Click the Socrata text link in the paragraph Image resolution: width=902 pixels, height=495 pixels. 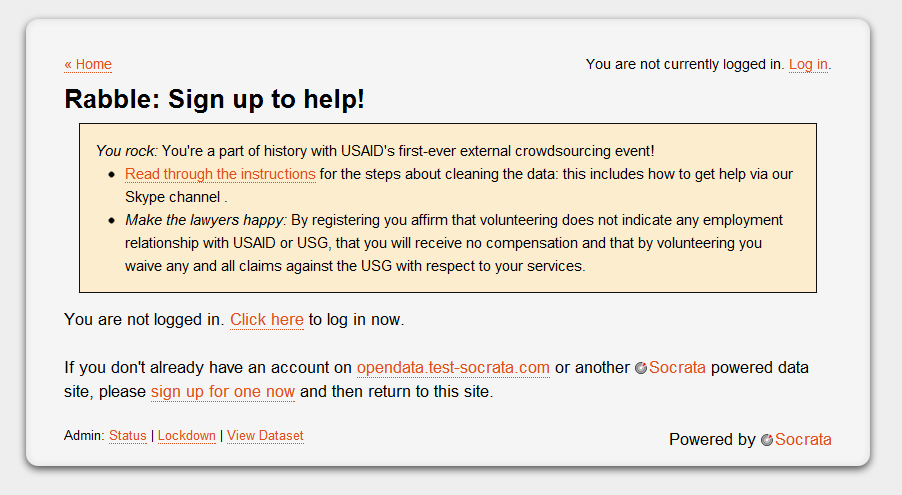pos(677,368)
